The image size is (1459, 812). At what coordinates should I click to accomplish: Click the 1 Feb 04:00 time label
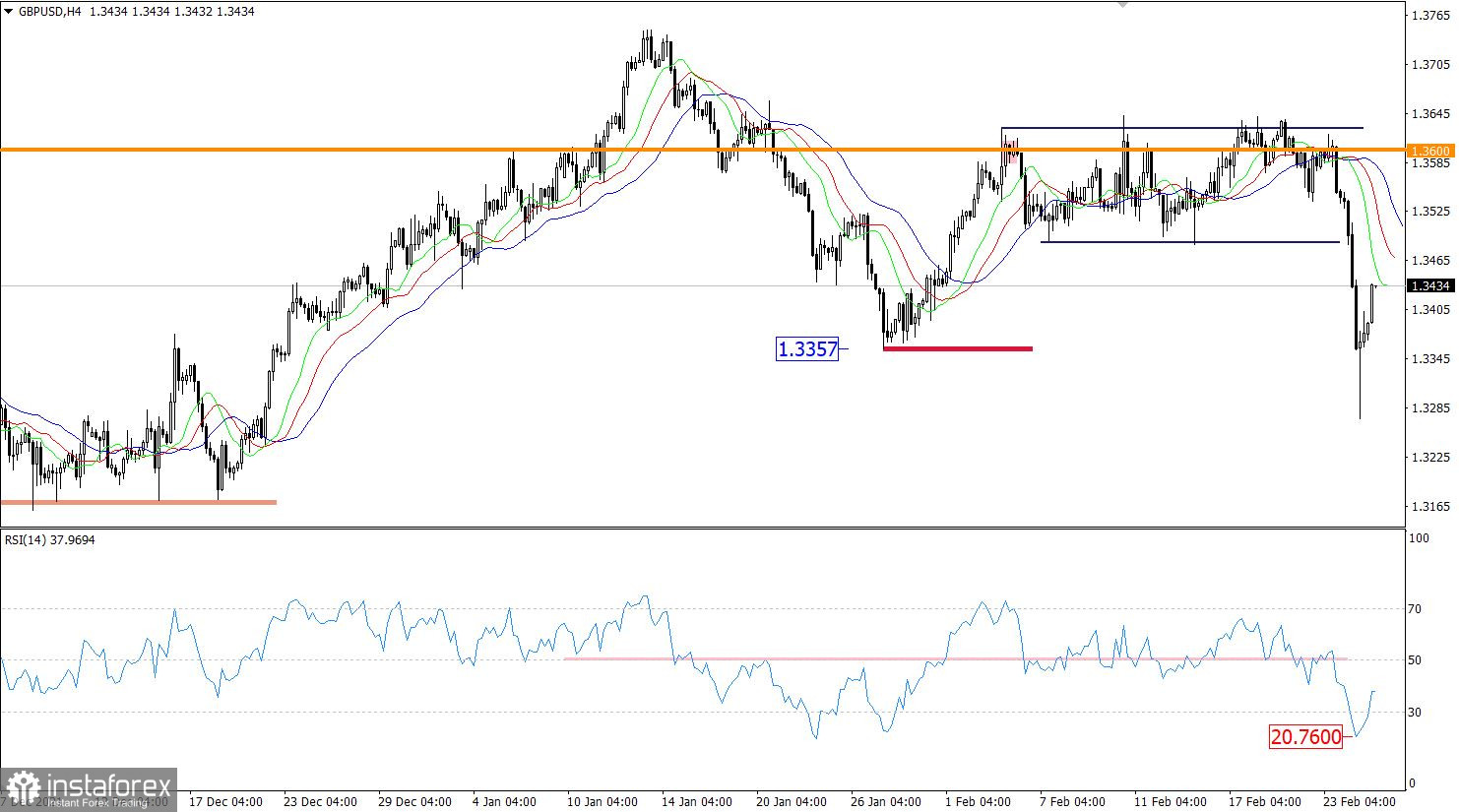979,801
